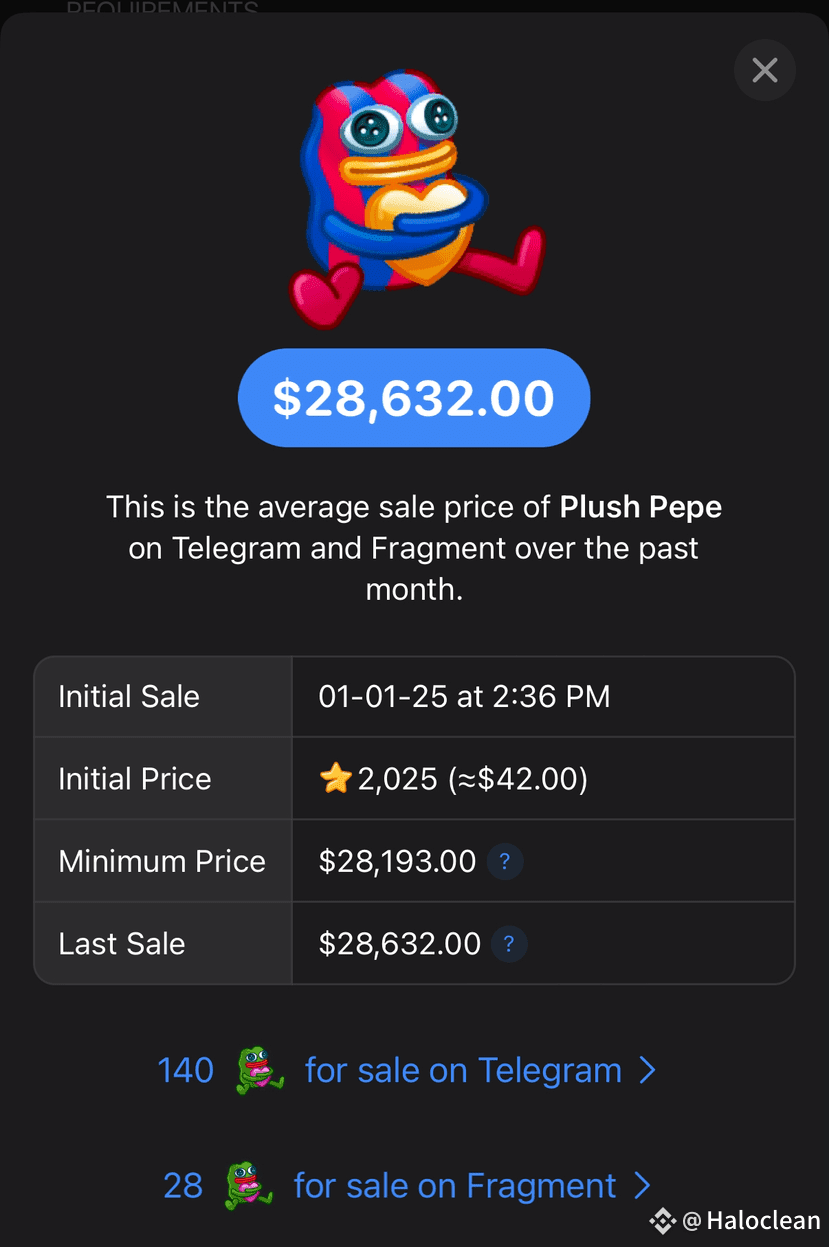
Task: Open help icon beside Minimum Price
Action: 505,861
